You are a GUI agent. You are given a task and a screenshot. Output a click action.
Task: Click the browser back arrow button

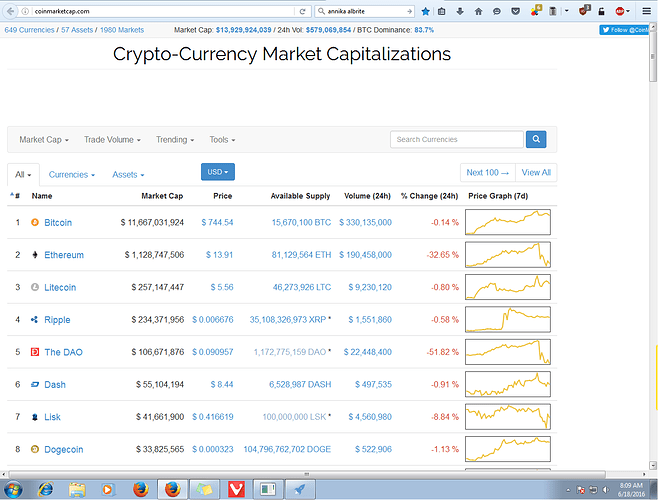click(x=10, y=11)
